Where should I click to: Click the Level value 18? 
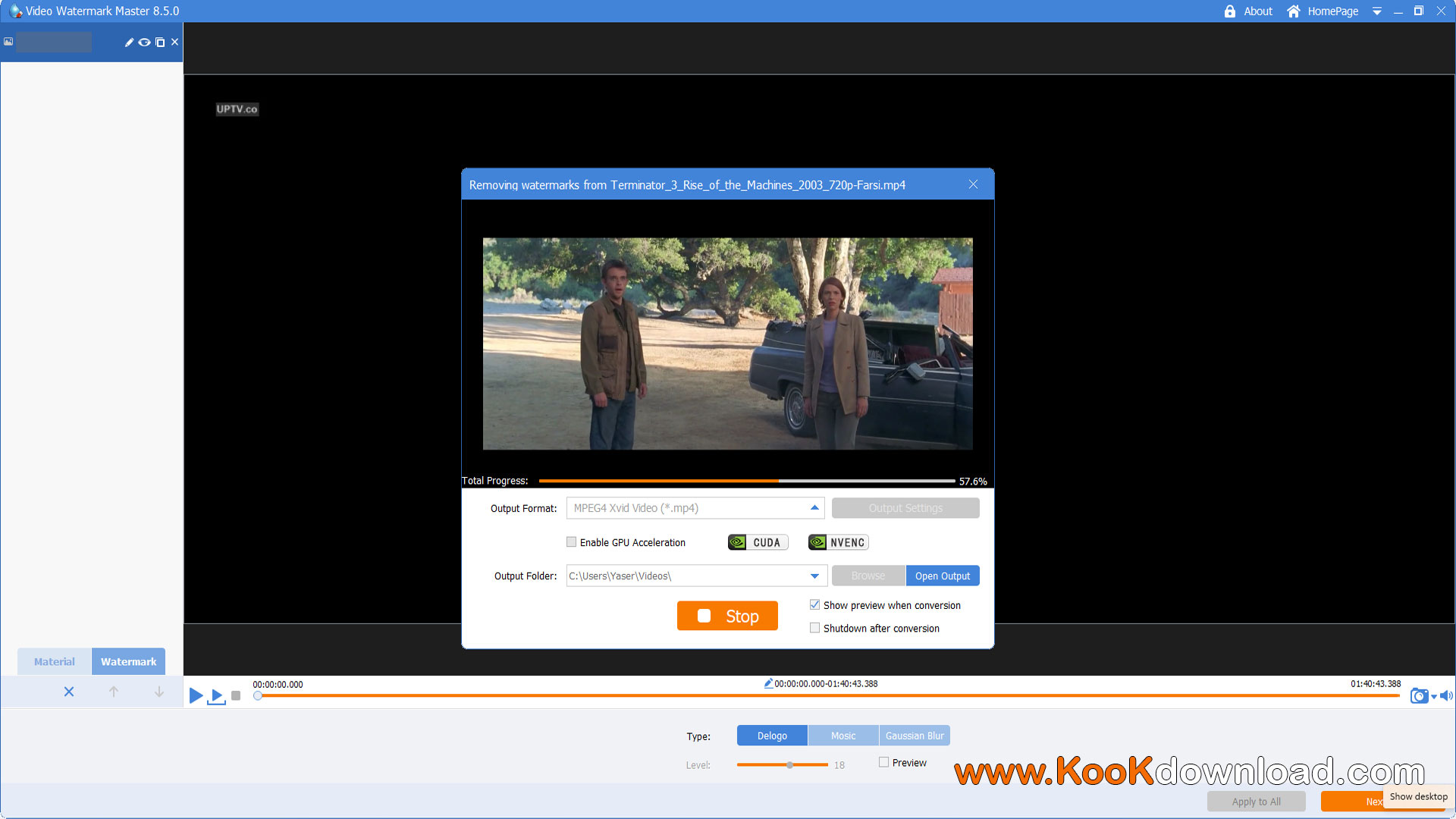(x=839, y=765)
